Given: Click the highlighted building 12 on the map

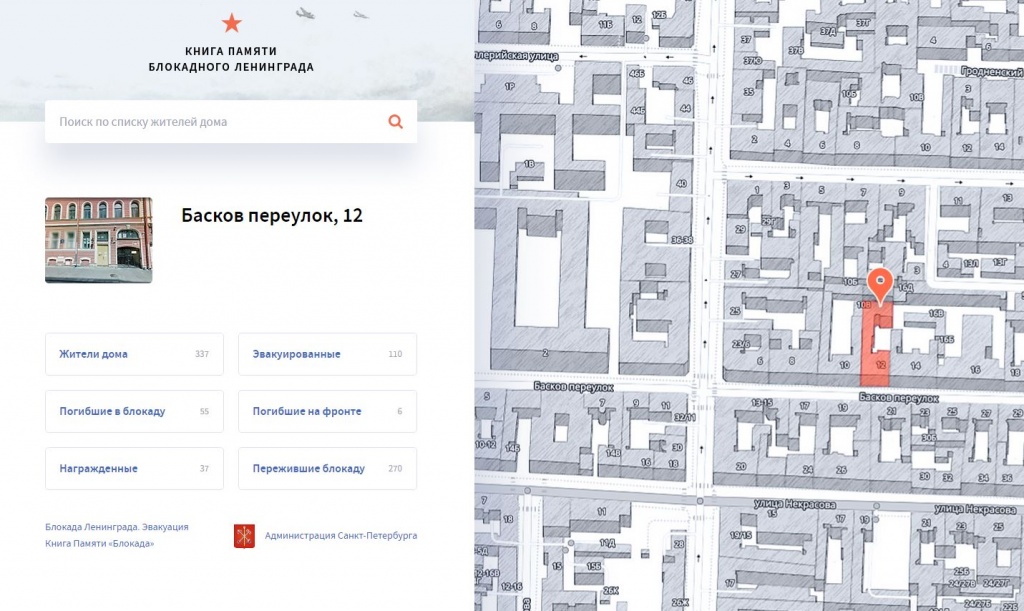Looking at the screenshot, I should [881, 365].
